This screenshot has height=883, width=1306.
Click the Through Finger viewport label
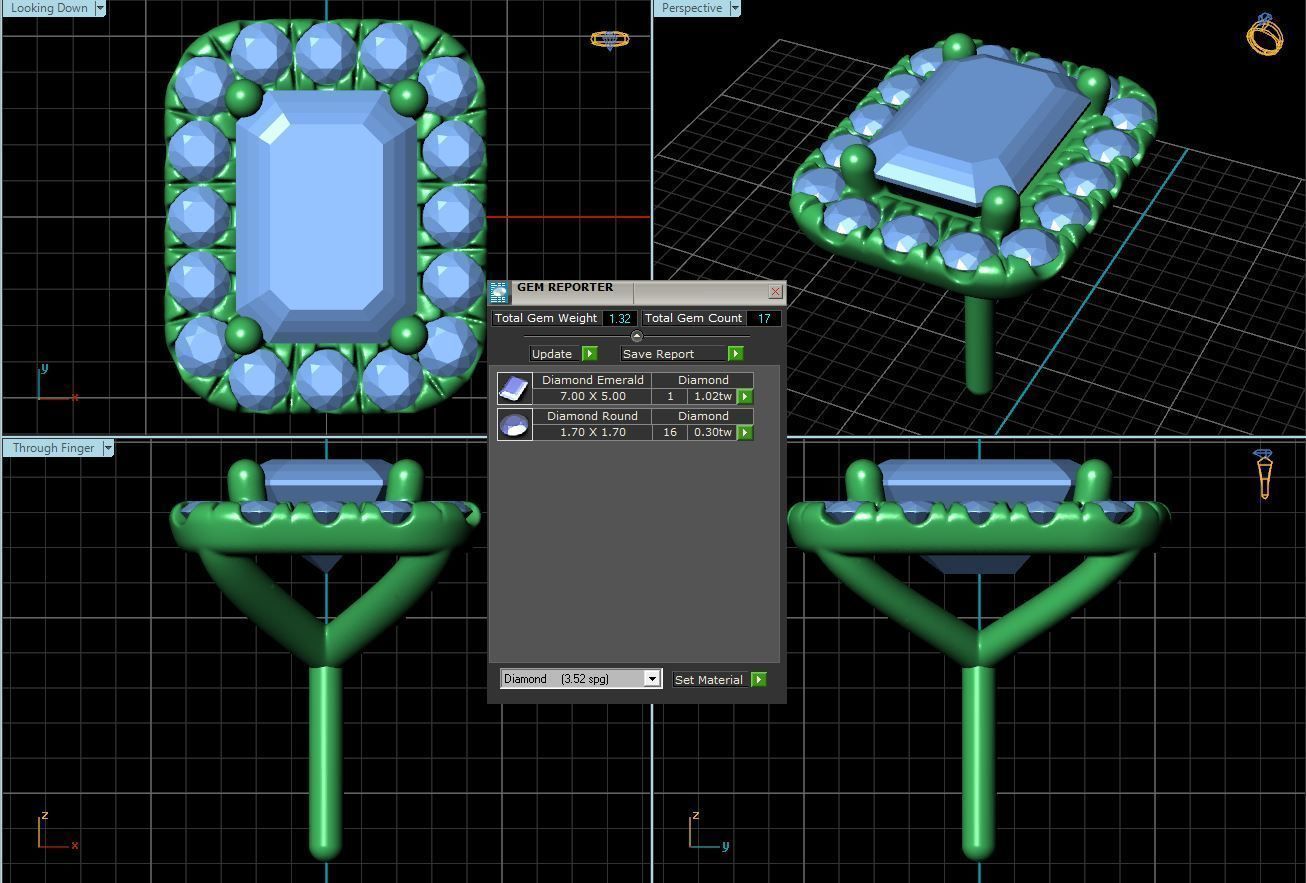[54, 448]
